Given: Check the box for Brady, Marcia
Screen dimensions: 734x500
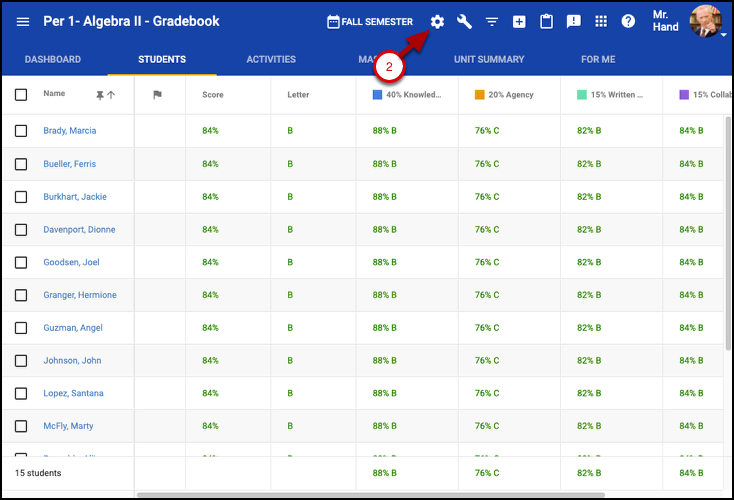Looking at the screenshot, I should pyautogui.click(x=21, y=131).
